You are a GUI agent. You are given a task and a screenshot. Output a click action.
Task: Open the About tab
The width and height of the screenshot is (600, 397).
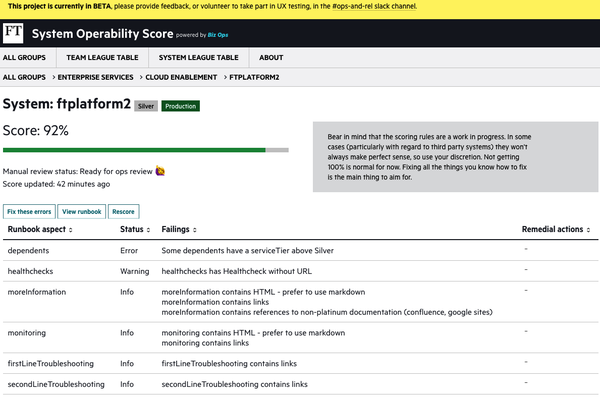pos(271,57)
